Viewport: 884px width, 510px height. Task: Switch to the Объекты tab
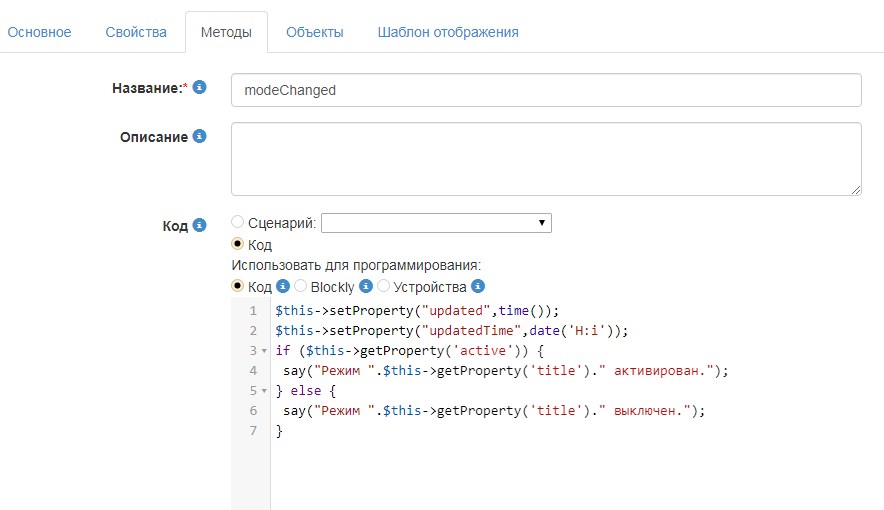coord(315,32)
